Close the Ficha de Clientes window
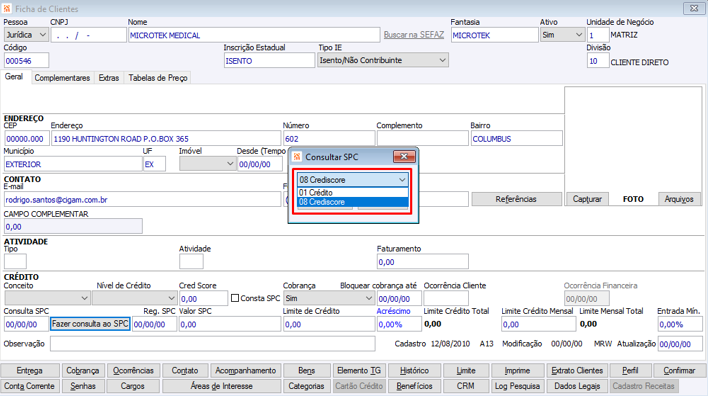 [694, 8]
